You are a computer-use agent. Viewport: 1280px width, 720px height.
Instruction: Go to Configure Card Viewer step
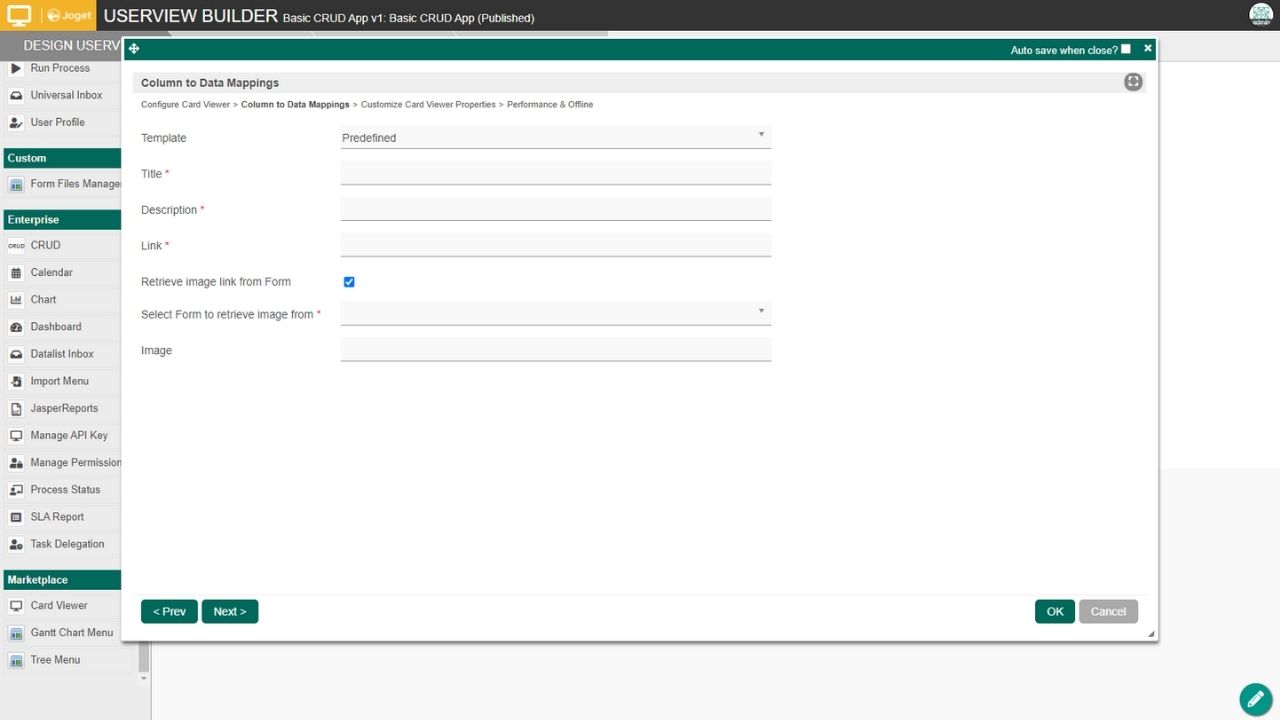[185, 104]
